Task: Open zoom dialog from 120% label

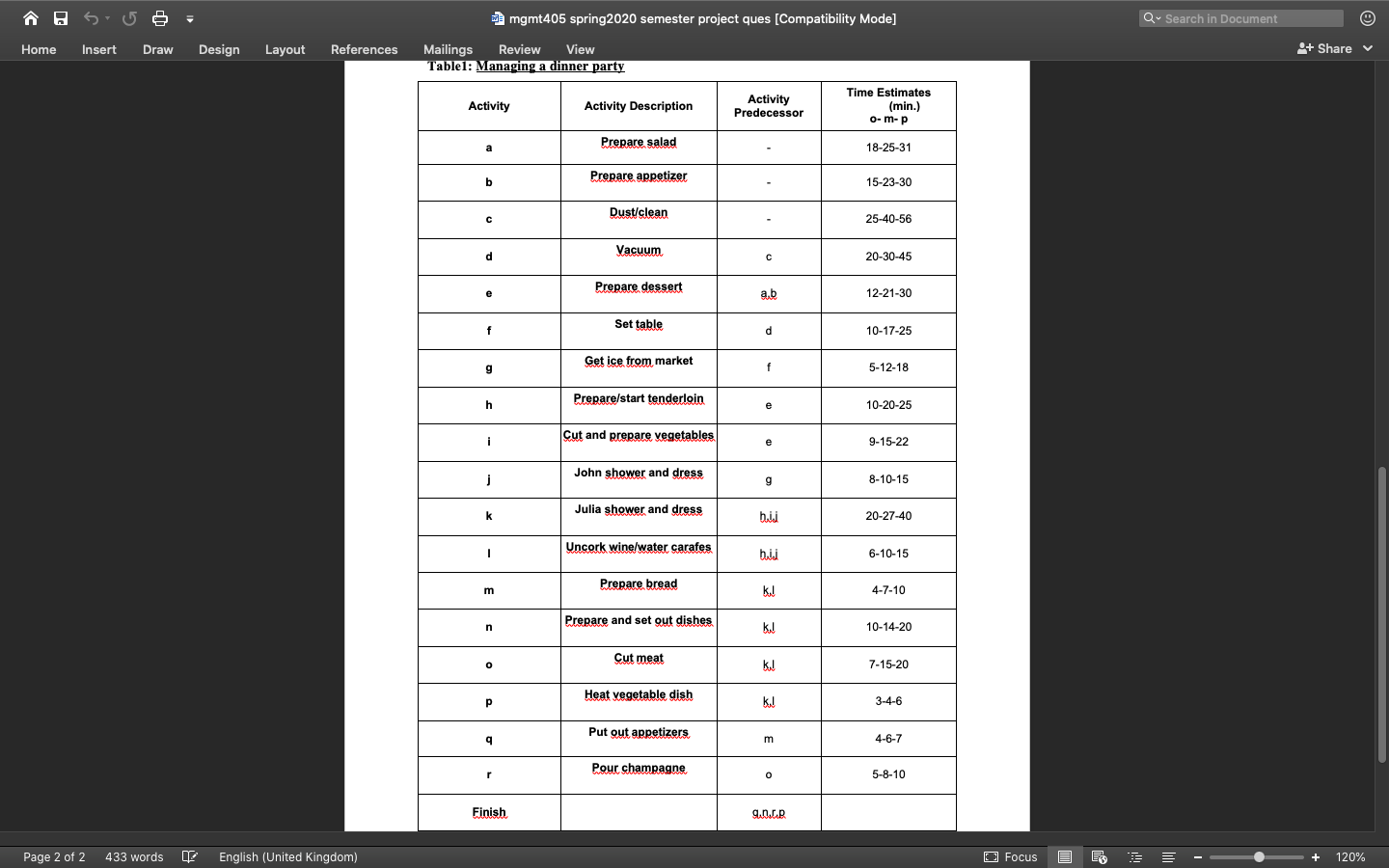Action: point(1350,856)
